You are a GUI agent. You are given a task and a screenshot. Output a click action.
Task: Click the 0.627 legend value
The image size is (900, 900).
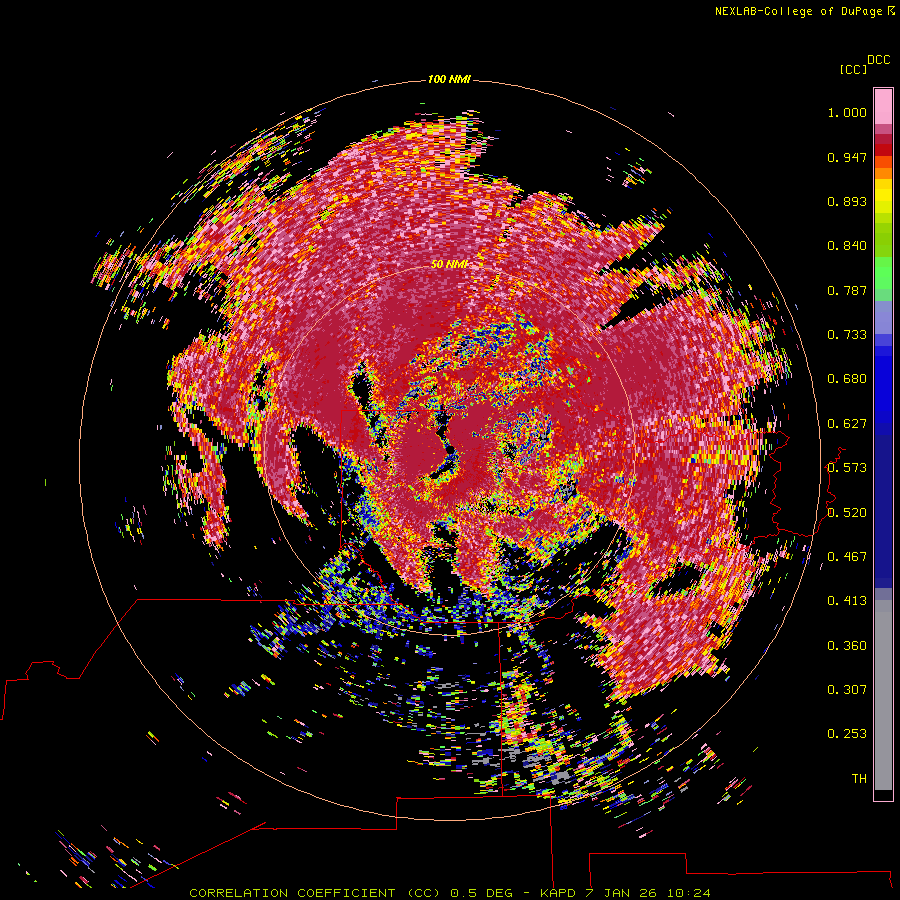tap(847, 424)
